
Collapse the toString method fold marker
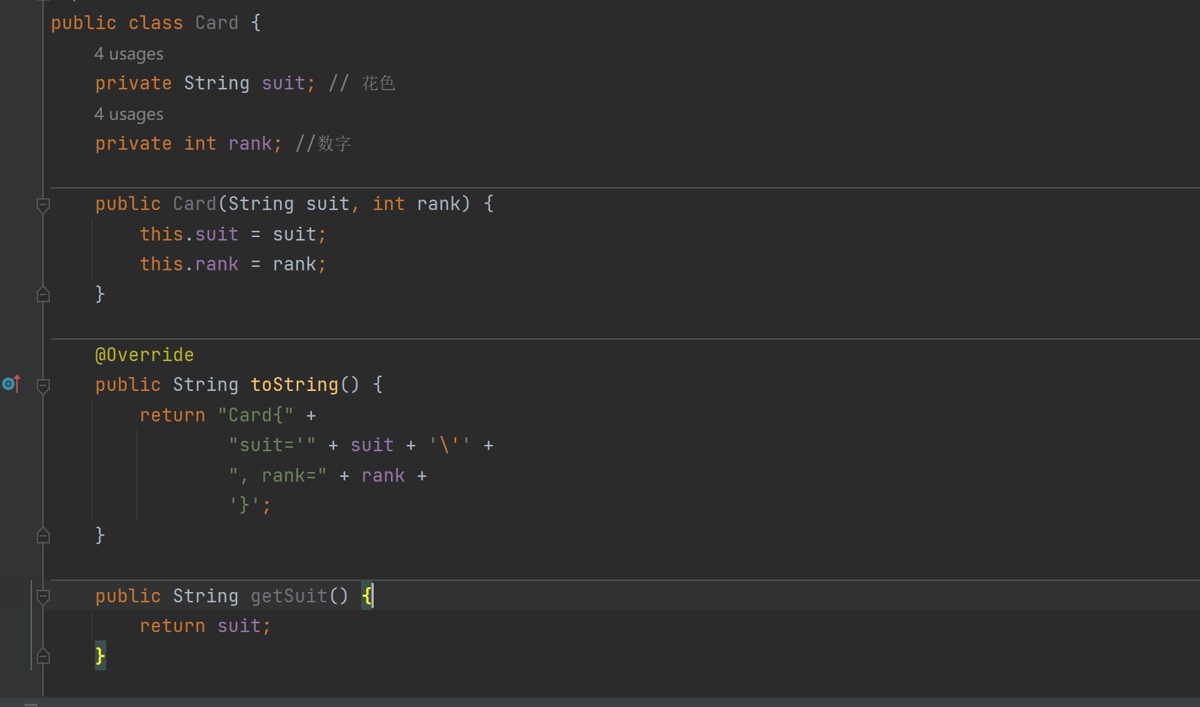[43, 385]
